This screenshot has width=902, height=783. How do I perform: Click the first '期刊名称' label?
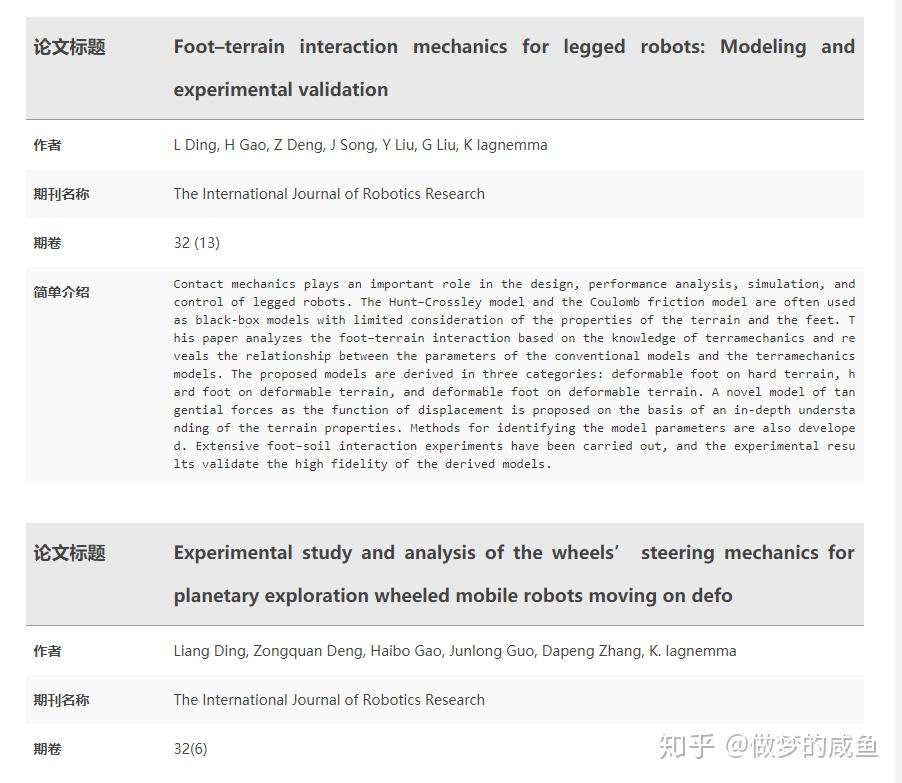61,194
